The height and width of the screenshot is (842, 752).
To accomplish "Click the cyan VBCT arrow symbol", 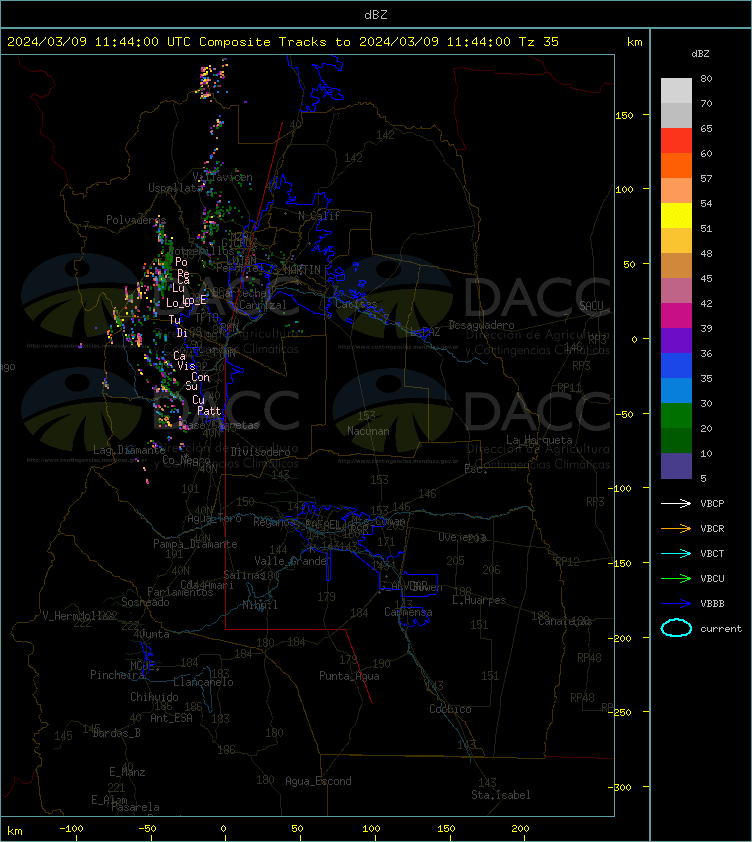I will click(x=676, y=553).
